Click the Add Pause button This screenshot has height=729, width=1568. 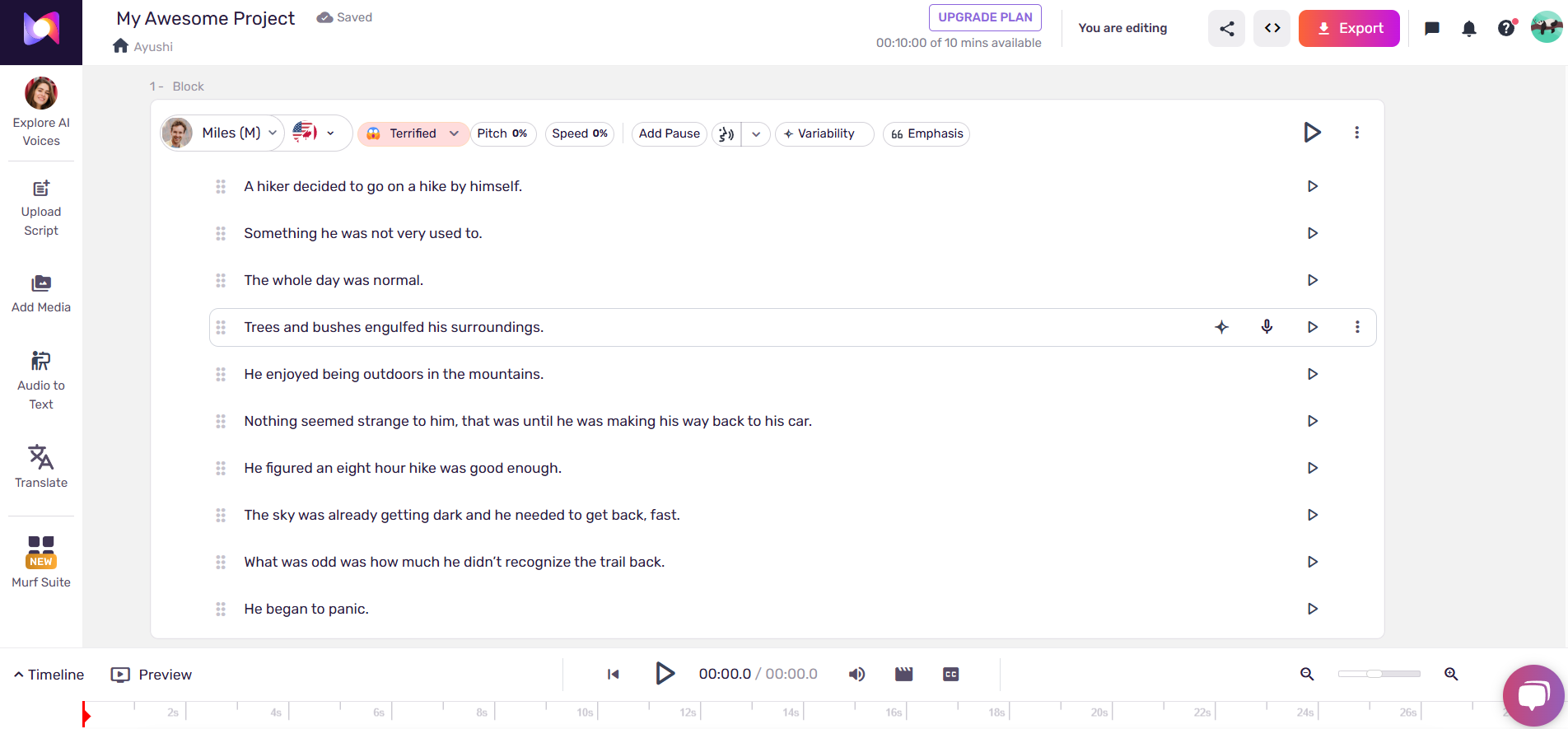pyautogui.click(x=669, y=133)
